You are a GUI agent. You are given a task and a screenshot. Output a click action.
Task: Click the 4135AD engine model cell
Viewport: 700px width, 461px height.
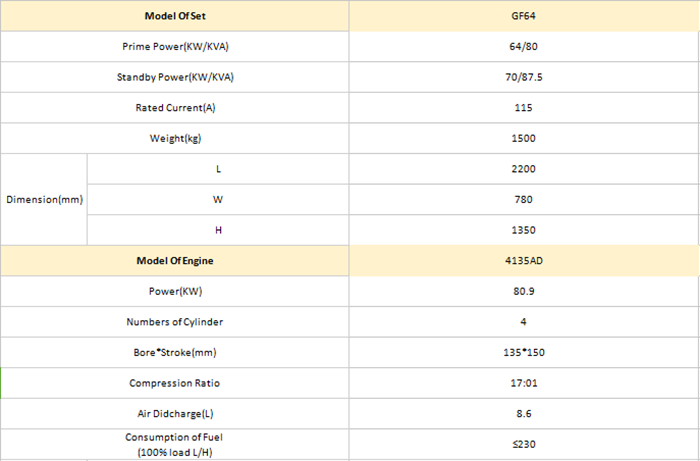click(x=524, y=261)
